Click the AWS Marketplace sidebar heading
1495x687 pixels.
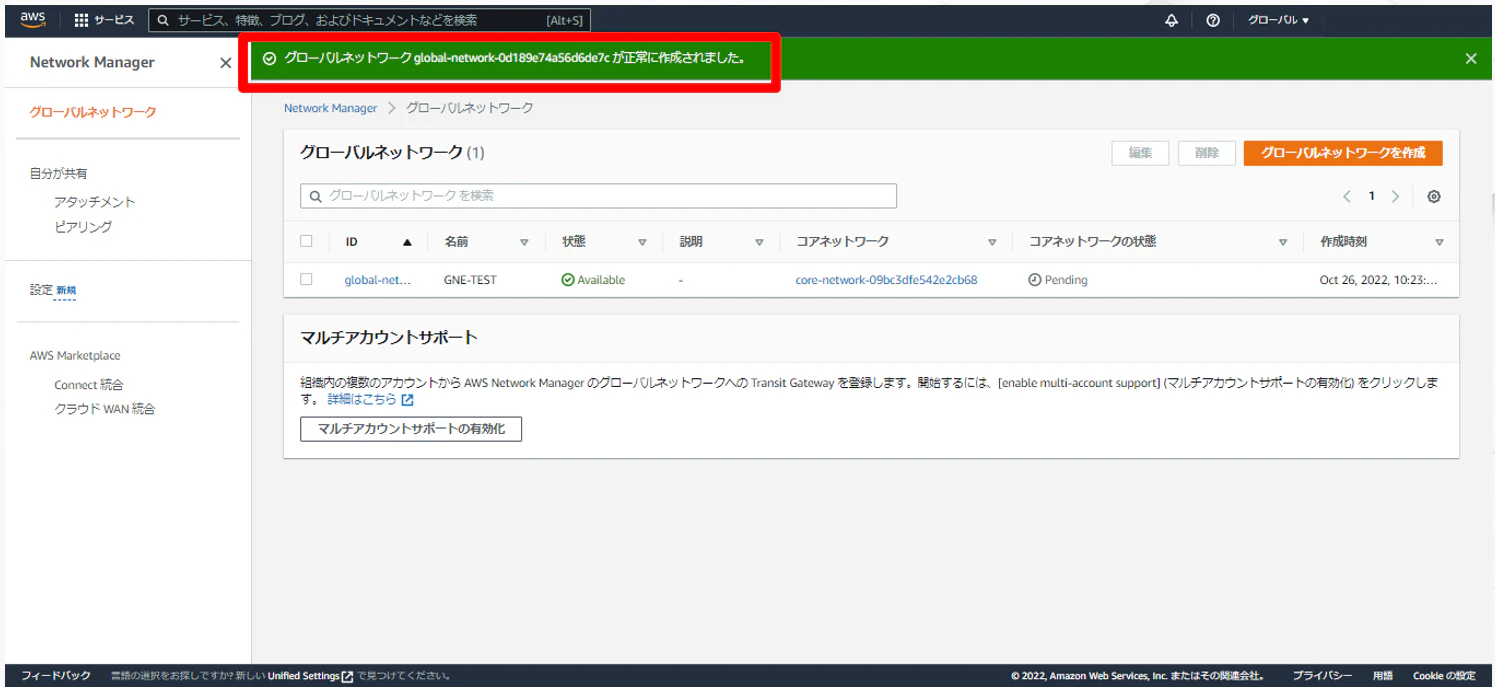pos(75,356)
